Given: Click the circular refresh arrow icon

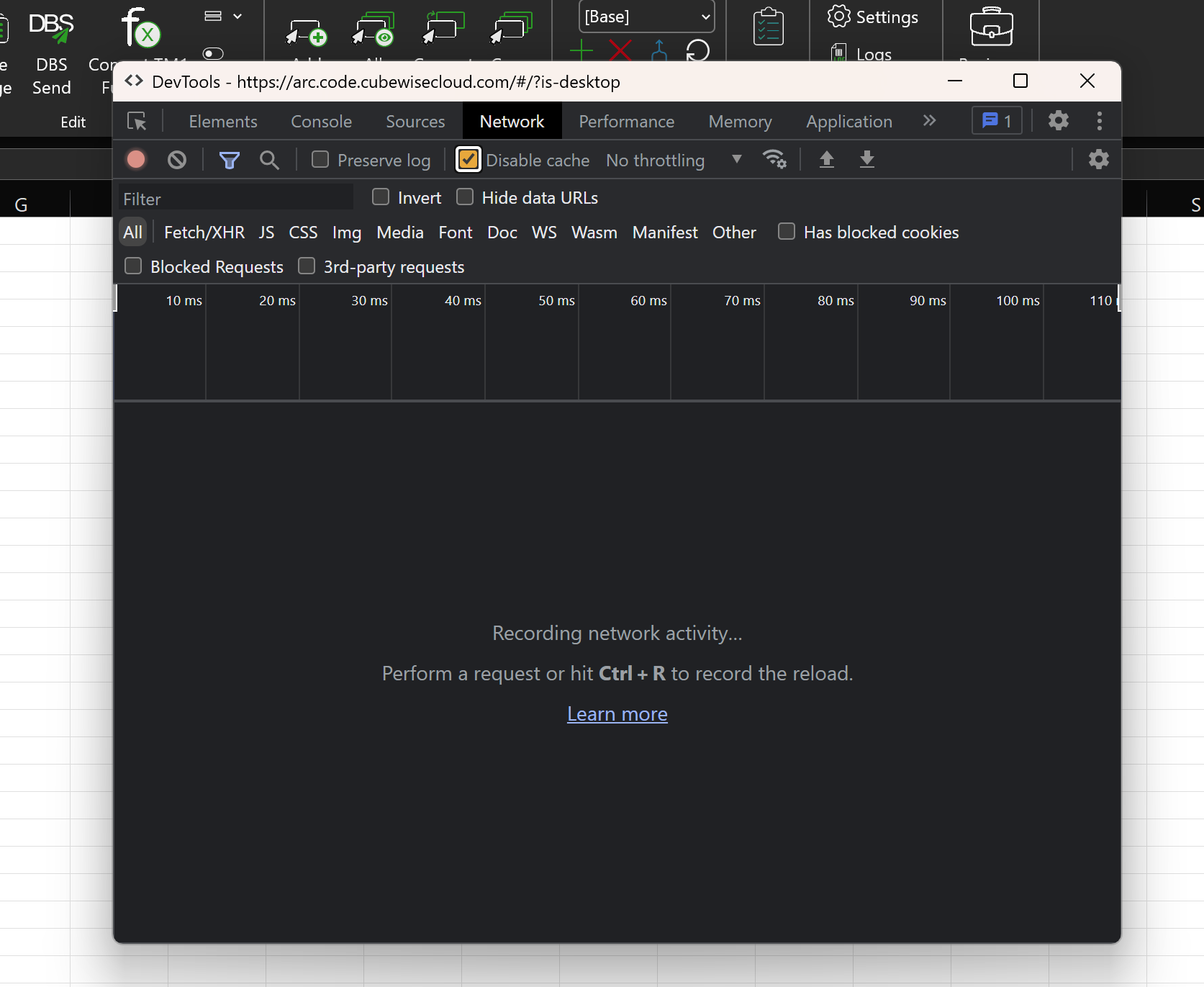Looking at the screenshot, I should click(698, 50).
